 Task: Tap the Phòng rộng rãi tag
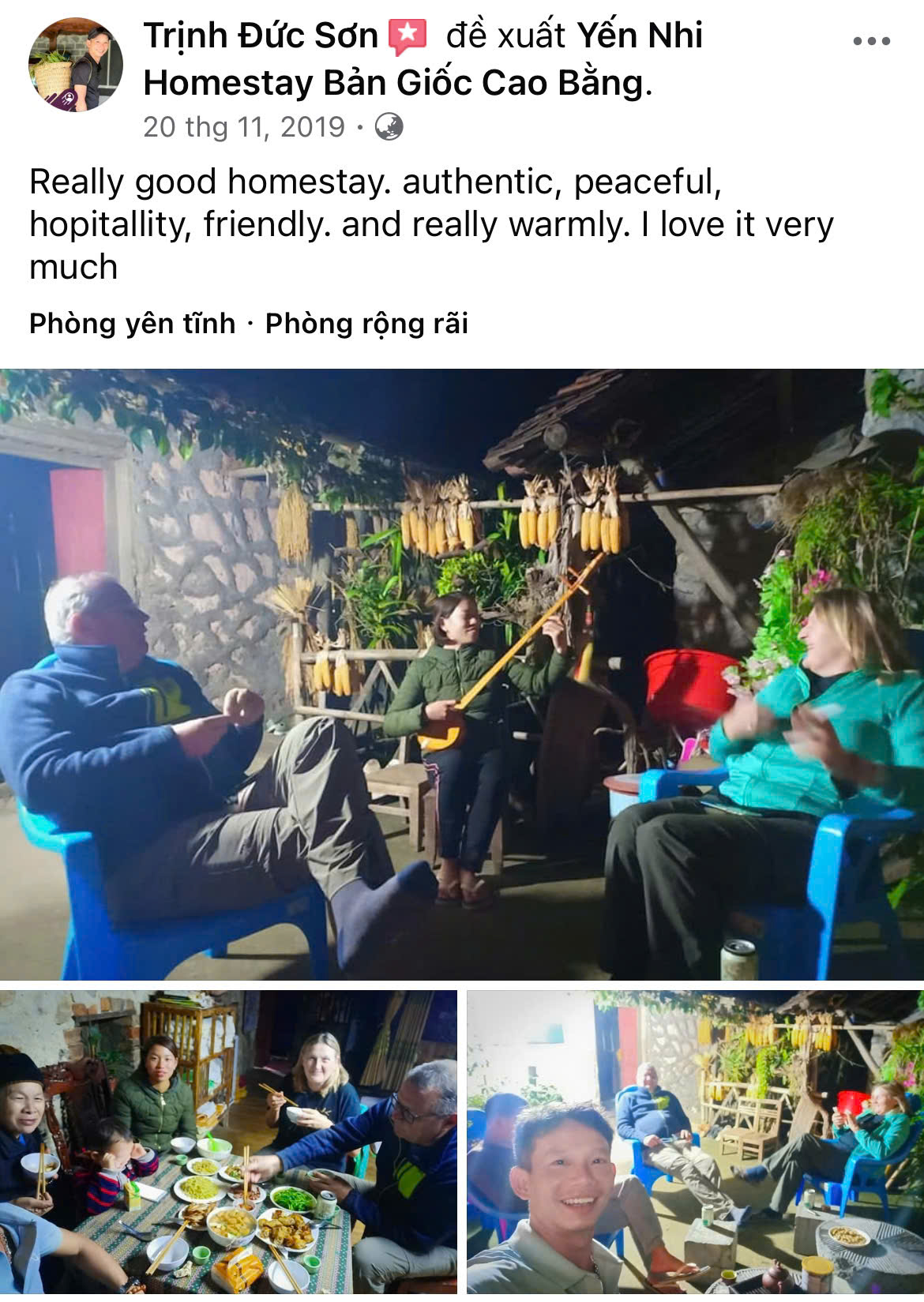tap(366, 324)
